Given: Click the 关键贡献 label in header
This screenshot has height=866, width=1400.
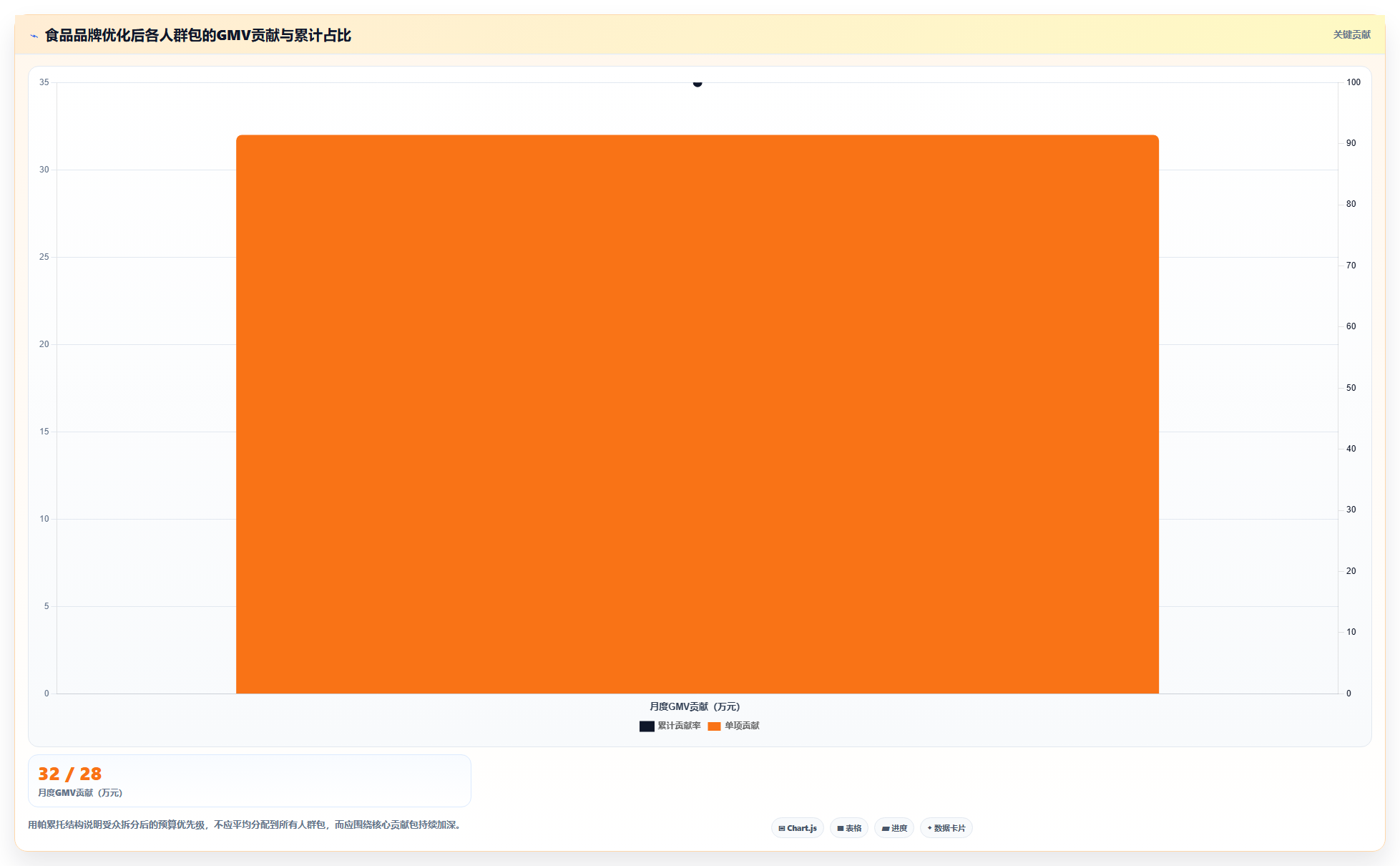Looking at the screenshot, I should 1351,34.
